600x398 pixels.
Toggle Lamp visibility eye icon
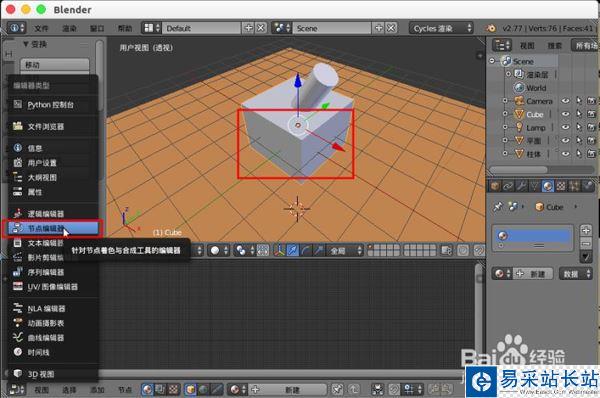565,127
